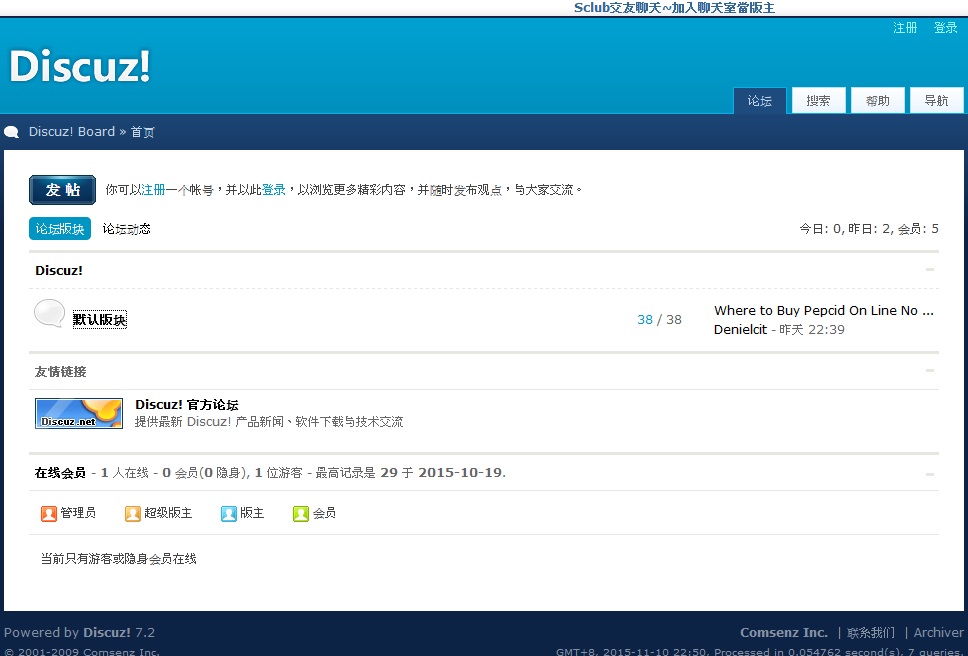Collapse the 在线会员 section
This screenshot has height=656, width=968.
[x=930, y=473]
